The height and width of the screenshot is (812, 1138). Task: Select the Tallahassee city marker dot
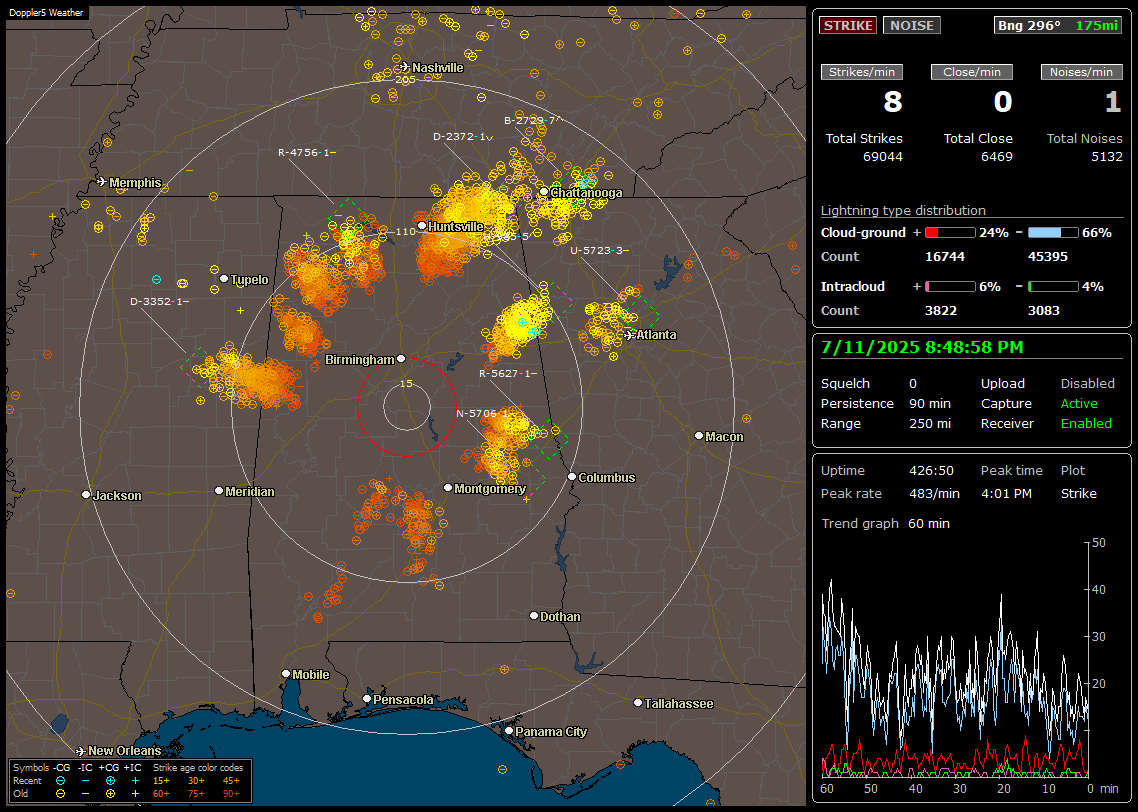[638, 702]
